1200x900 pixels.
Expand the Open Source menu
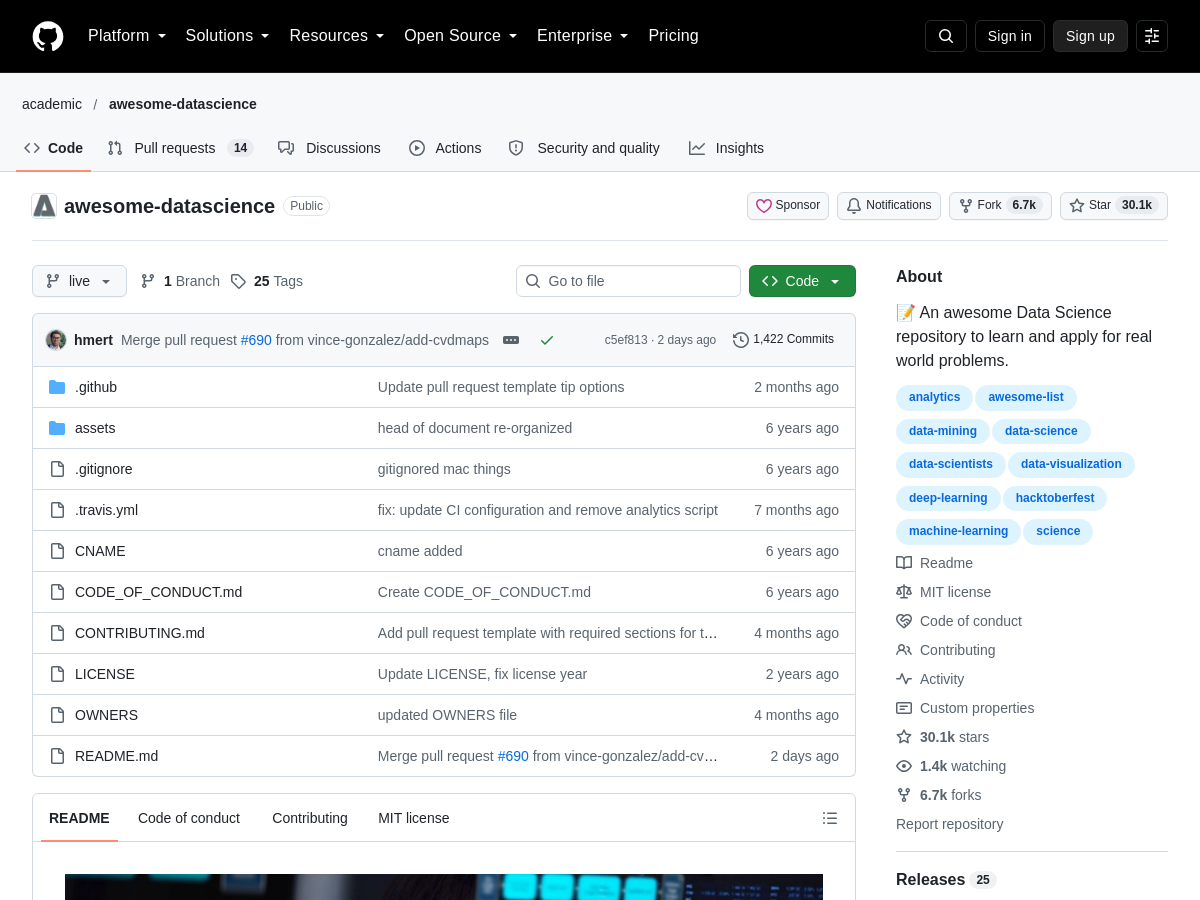click(x=461, y=36)
